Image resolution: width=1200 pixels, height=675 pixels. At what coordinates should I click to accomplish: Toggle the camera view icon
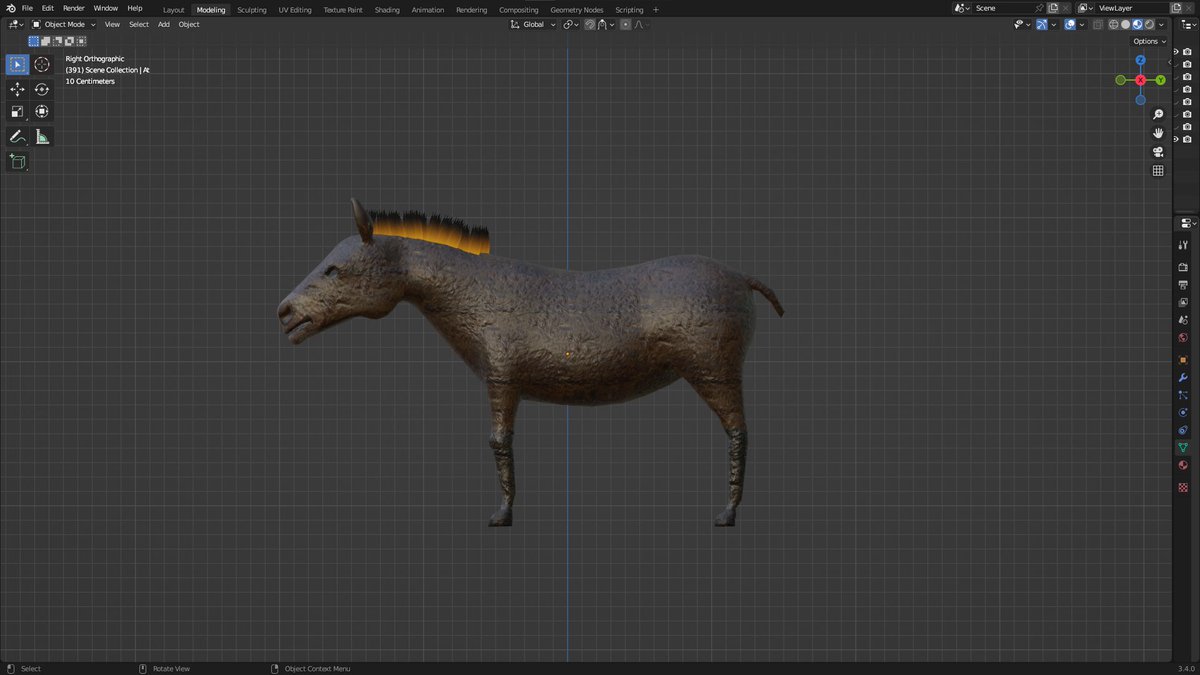1158,152
